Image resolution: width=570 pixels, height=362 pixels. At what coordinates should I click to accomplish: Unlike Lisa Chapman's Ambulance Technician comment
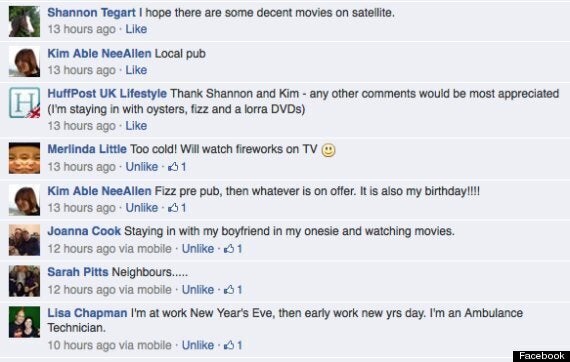(198, 345)
